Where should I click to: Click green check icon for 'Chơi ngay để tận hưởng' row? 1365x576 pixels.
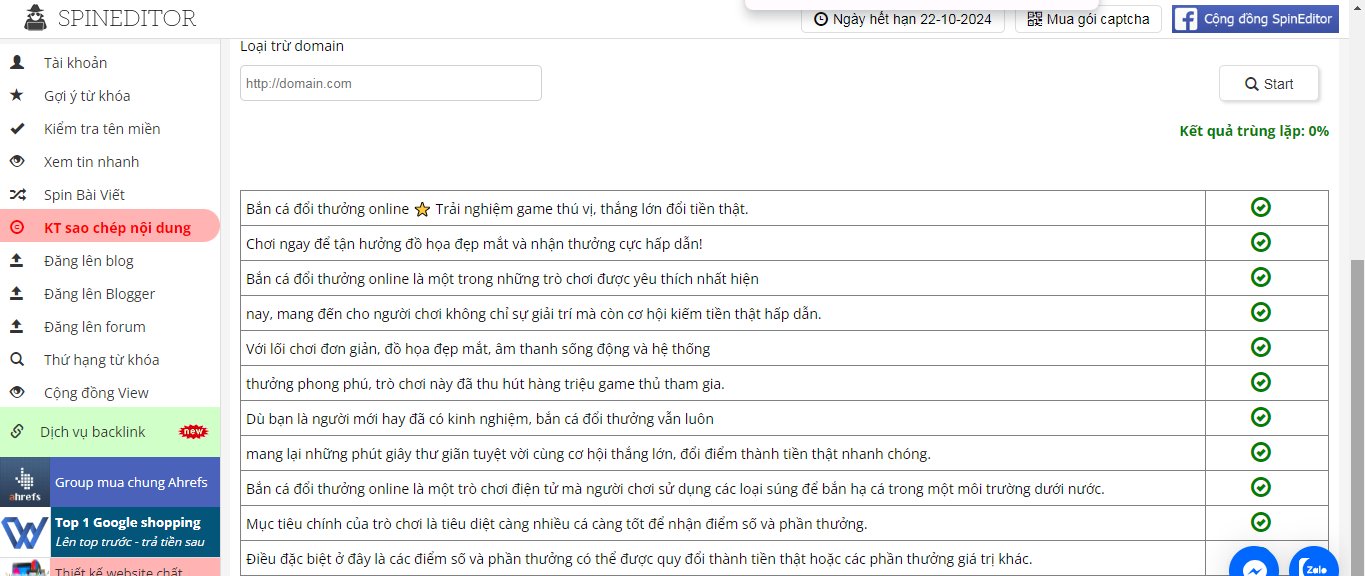pos(1261,242)
